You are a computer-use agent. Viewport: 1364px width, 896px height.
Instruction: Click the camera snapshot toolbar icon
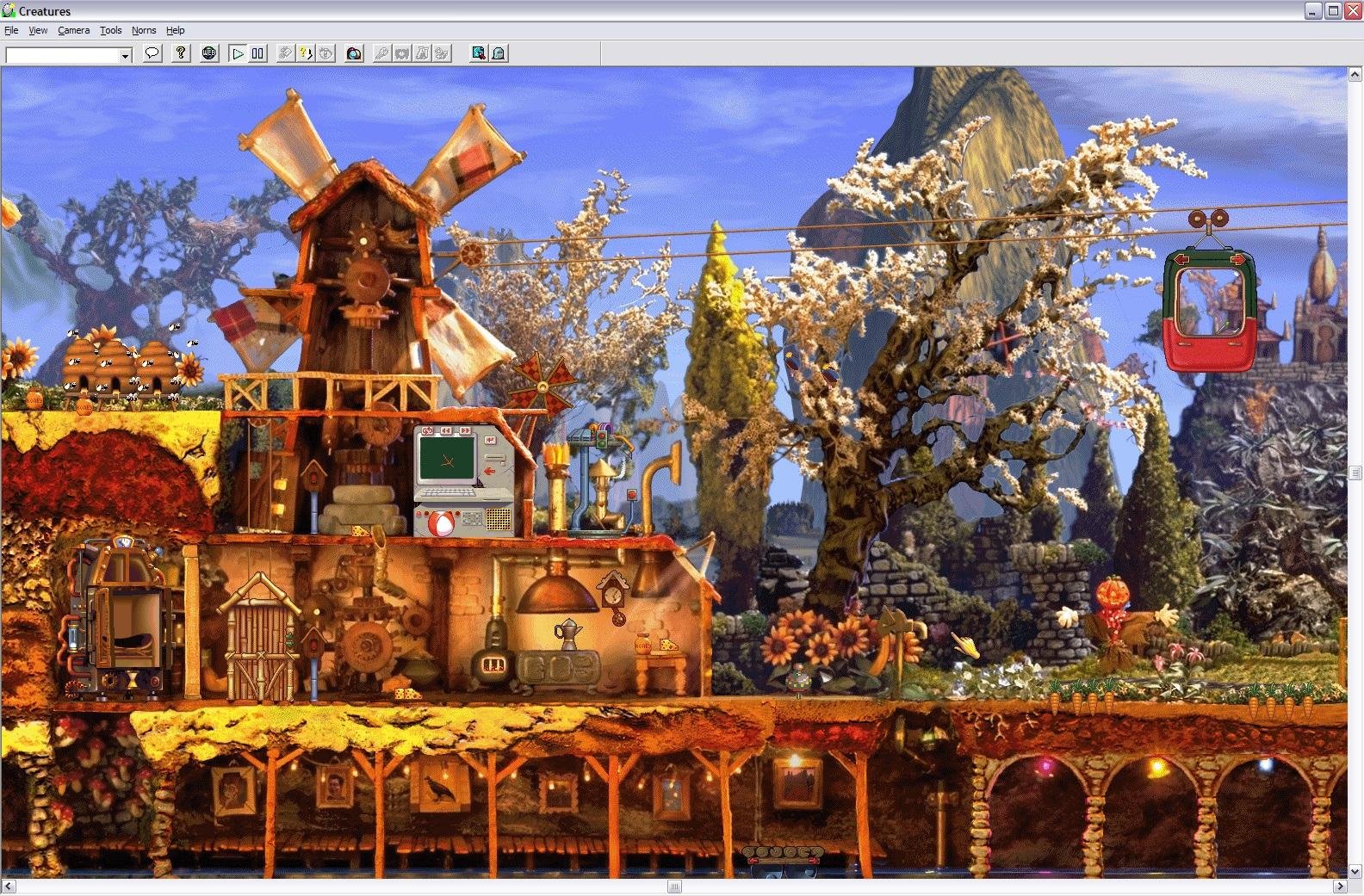(354, 53)
